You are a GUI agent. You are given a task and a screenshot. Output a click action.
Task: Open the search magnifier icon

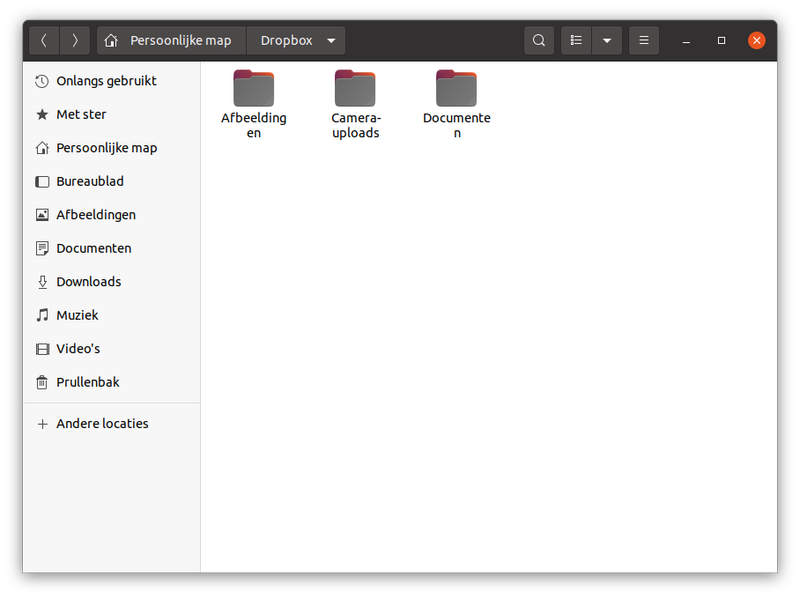pos(539,41)
